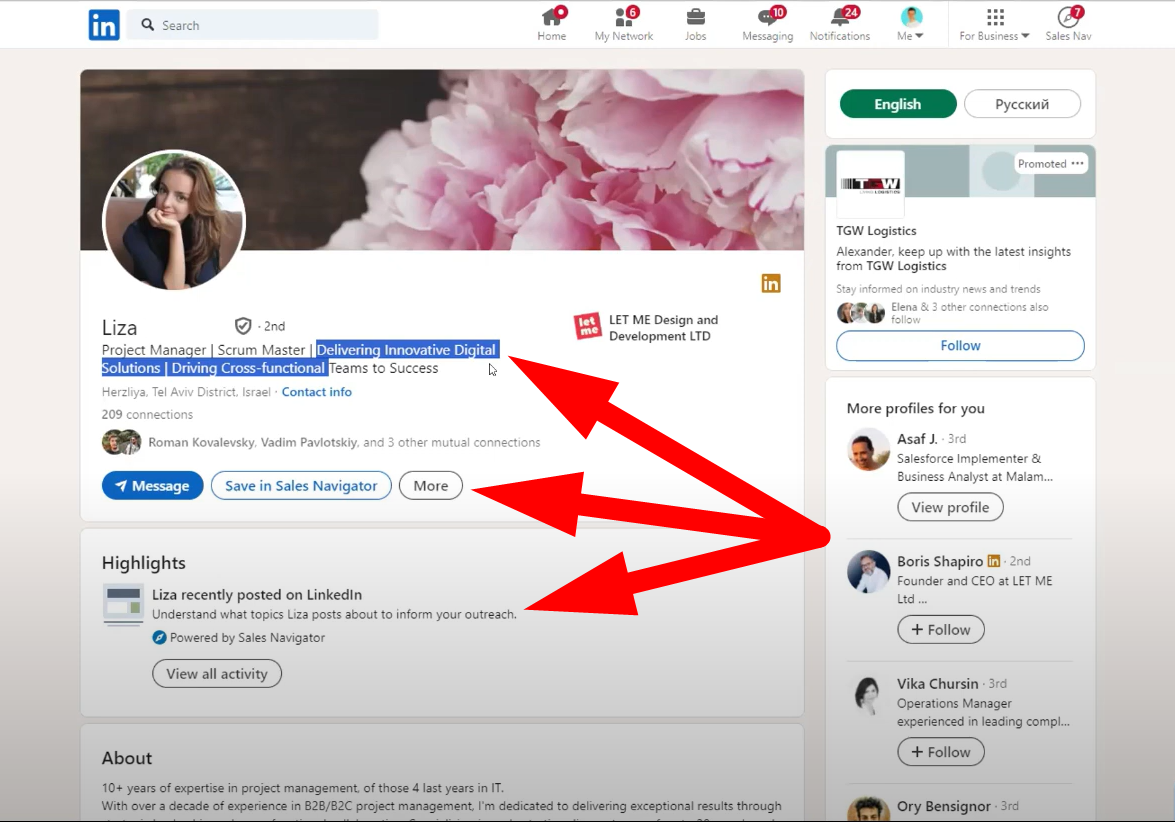Screen dimensions: 1175x822
Task: Click the Herzliya, Tel Aviv District location
Action: (186, 392)
